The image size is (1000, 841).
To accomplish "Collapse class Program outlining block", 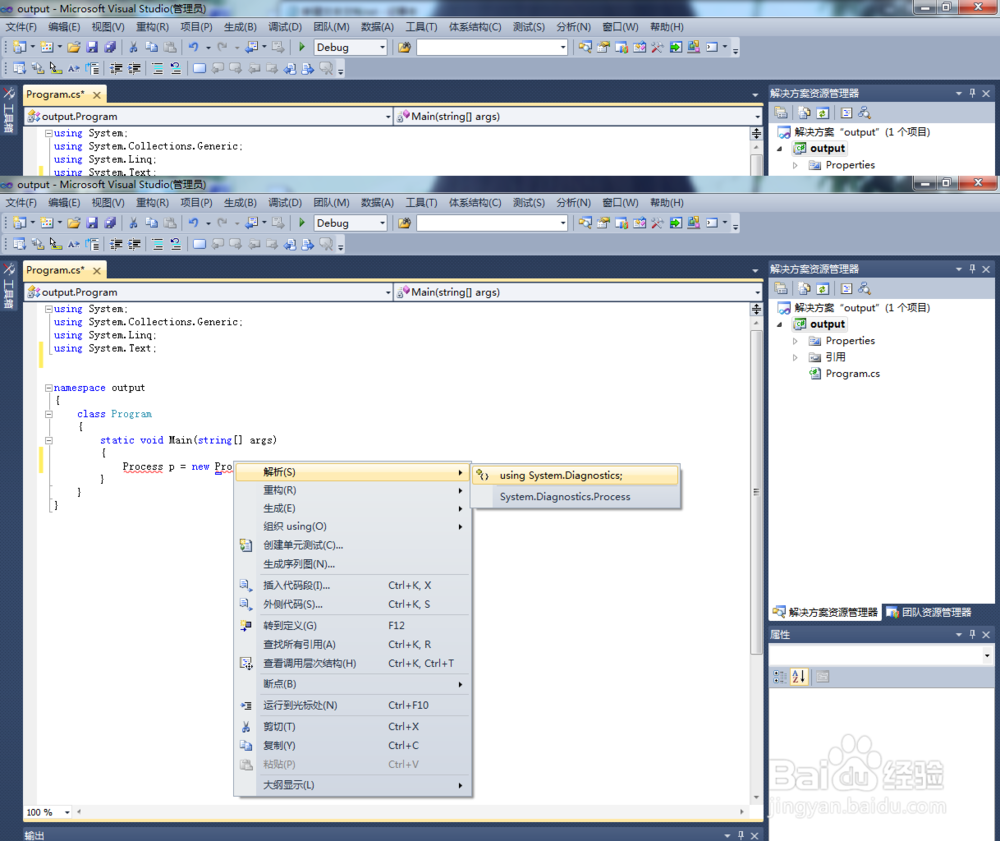I will 48,414.
